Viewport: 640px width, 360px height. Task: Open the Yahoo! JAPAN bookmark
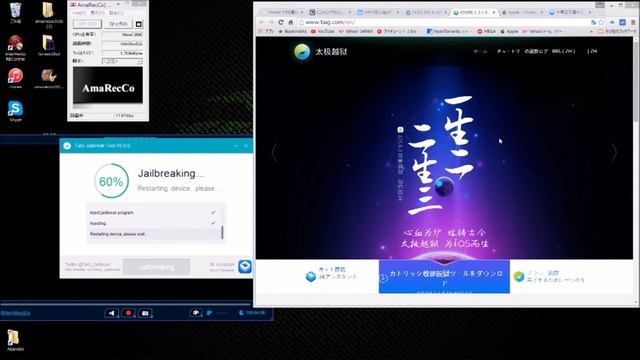tap(356, 31)
